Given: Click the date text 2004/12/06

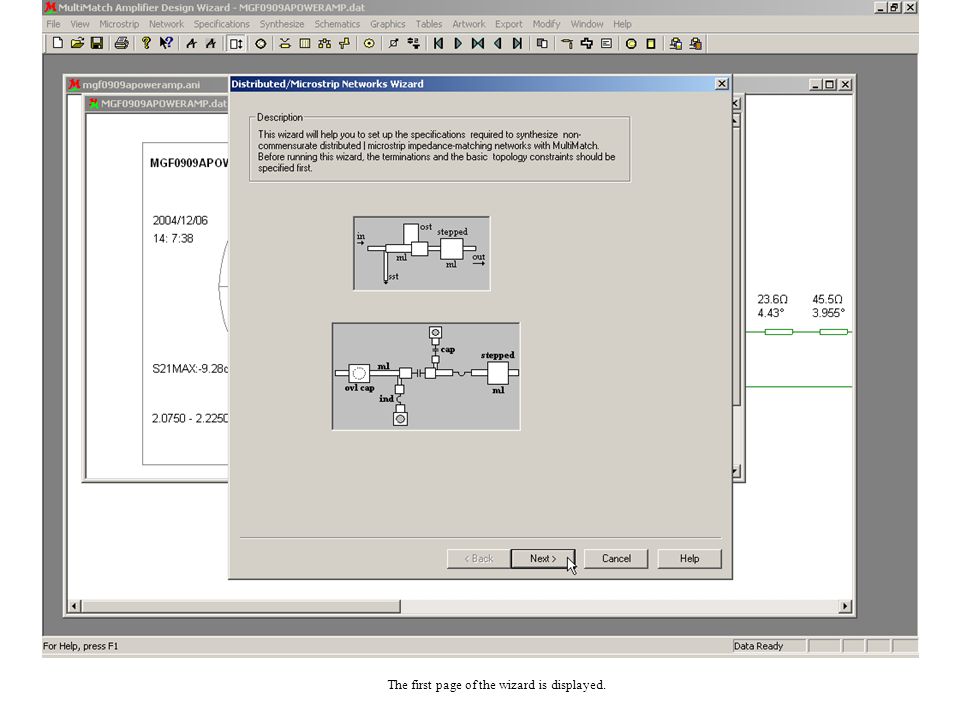Looking at the screenshot, I should (180, 220).
